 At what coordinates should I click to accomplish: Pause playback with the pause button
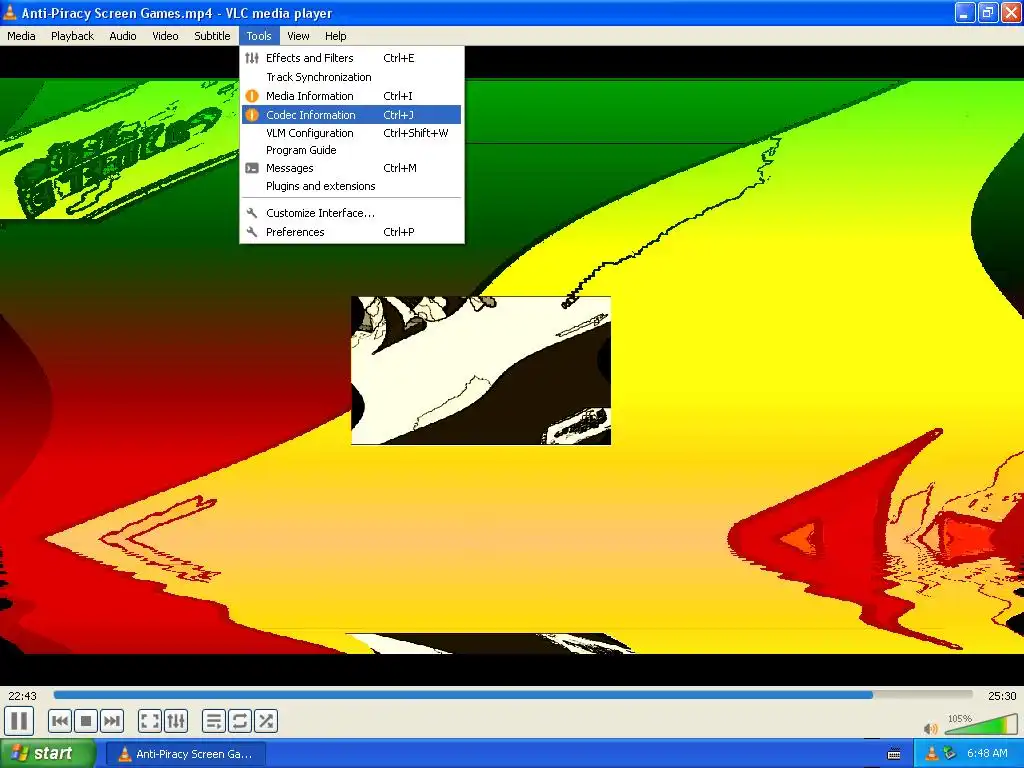(x=20, y=722)
